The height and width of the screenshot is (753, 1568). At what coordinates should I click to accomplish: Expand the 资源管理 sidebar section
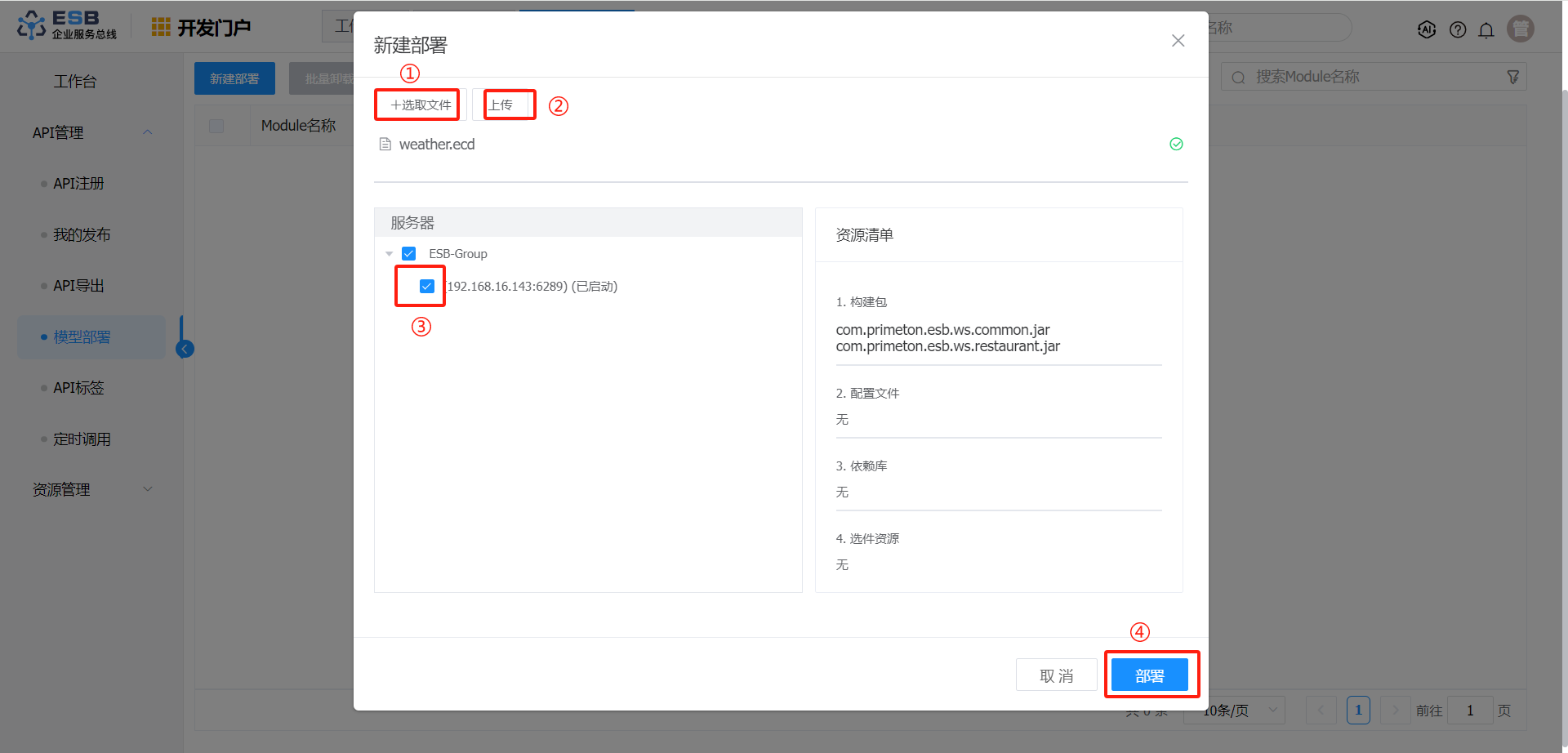point(148,489)
